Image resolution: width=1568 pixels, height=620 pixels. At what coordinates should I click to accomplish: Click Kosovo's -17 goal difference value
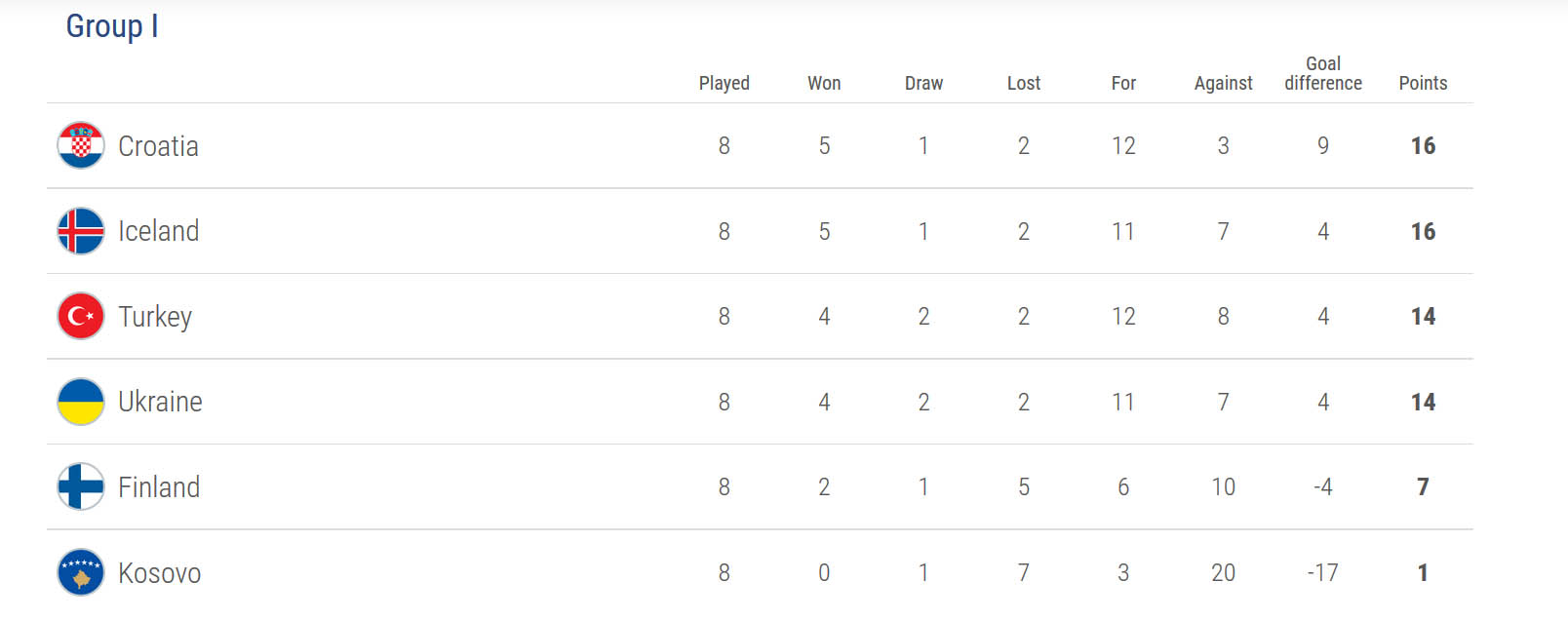point(1323,573)
